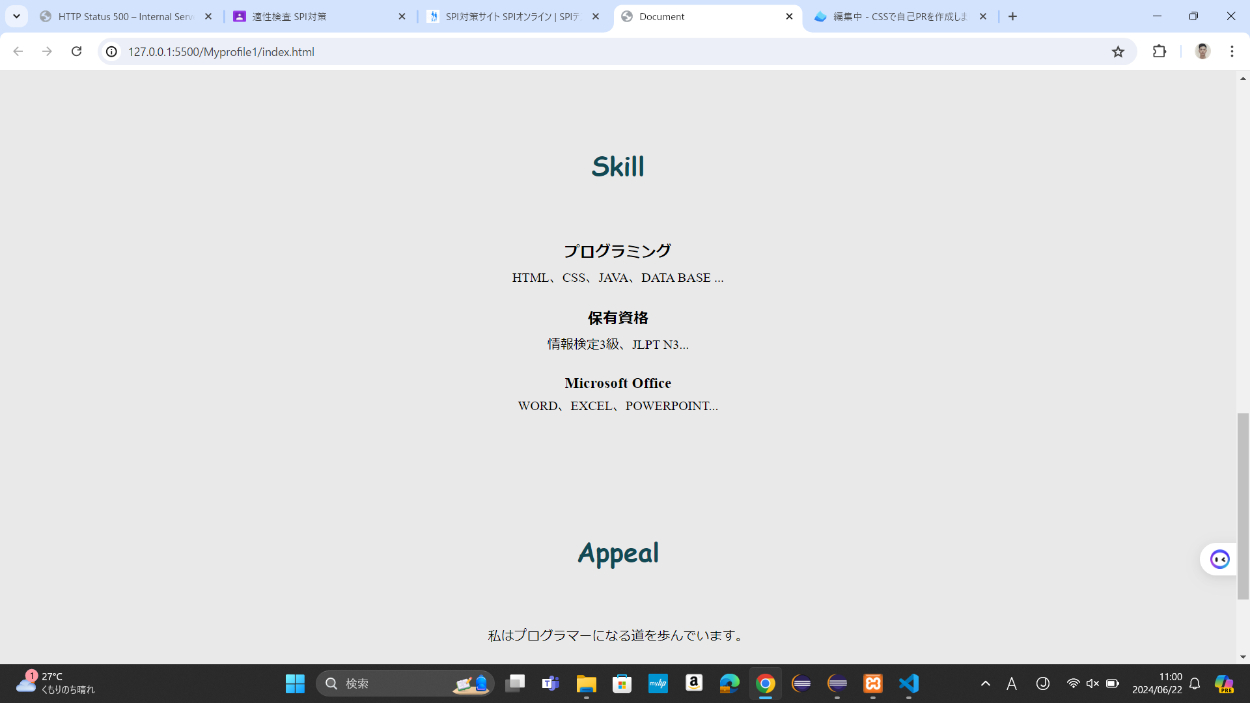Screen dimensions: 1250x703
Task: Open Chrome profile avatar
Action: tap(1203, 51)
